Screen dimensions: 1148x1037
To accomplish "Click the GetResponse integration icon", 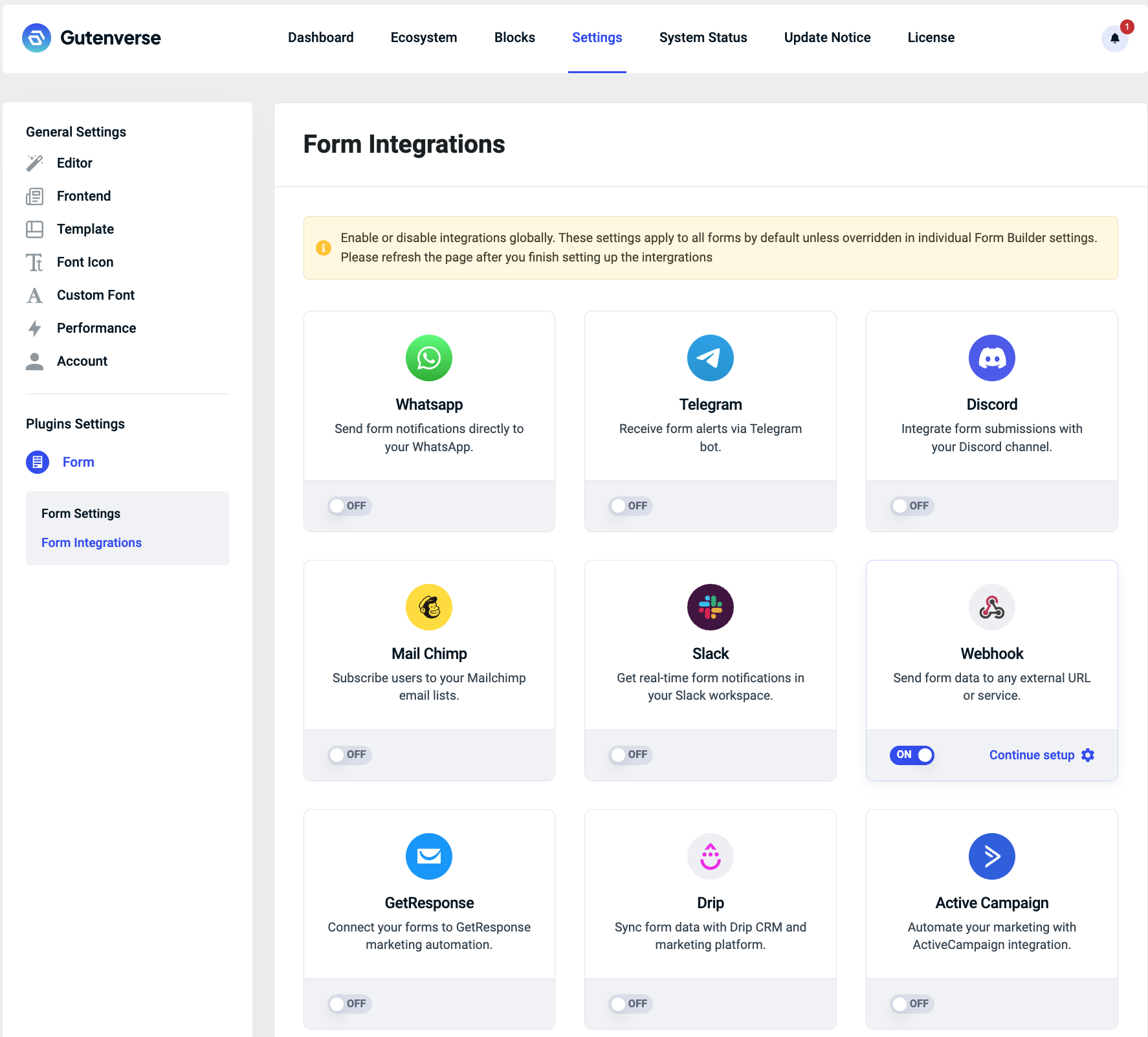I will coord(429,856).
